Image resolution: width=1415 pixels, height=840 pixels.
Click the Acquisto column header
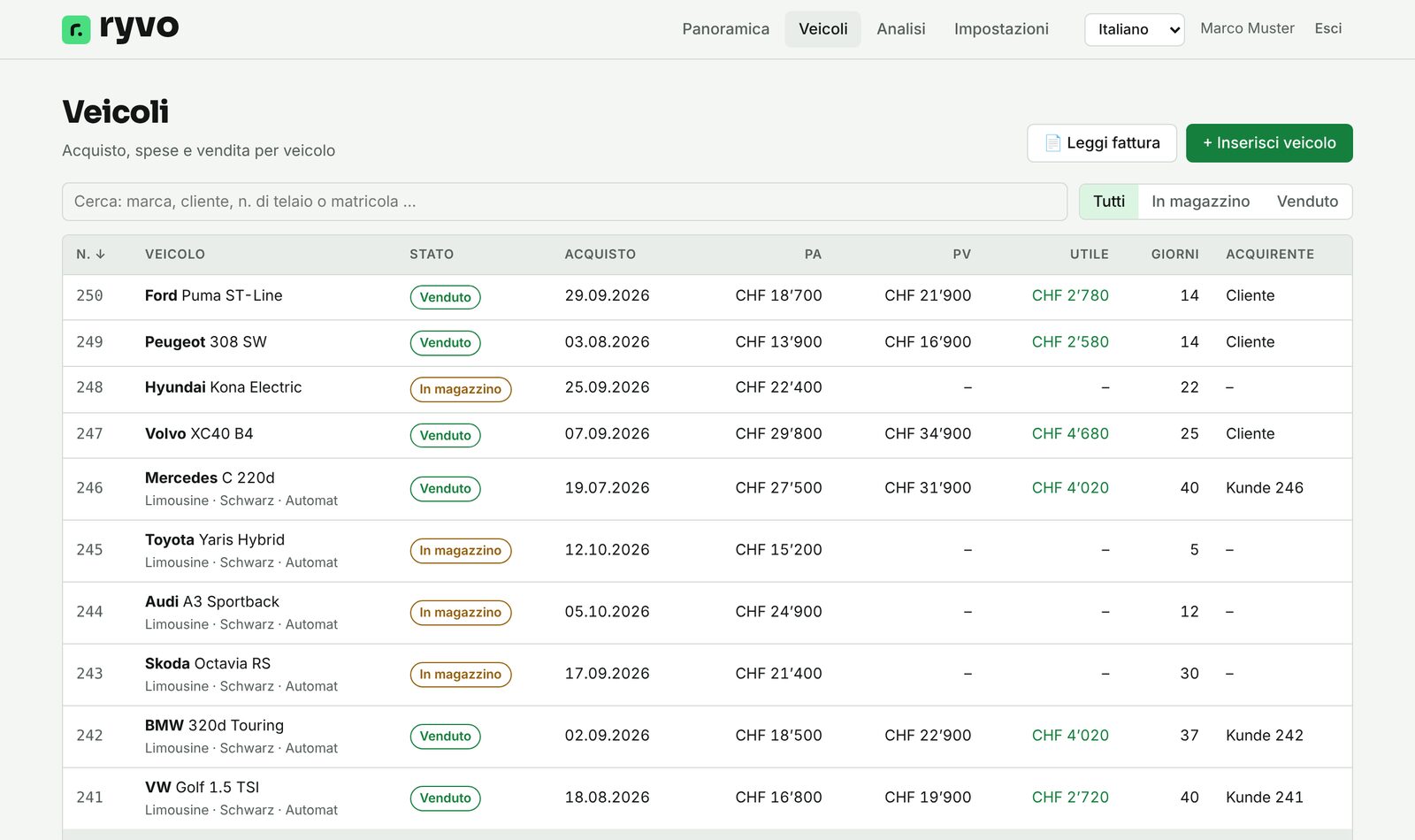click(600, 254)
